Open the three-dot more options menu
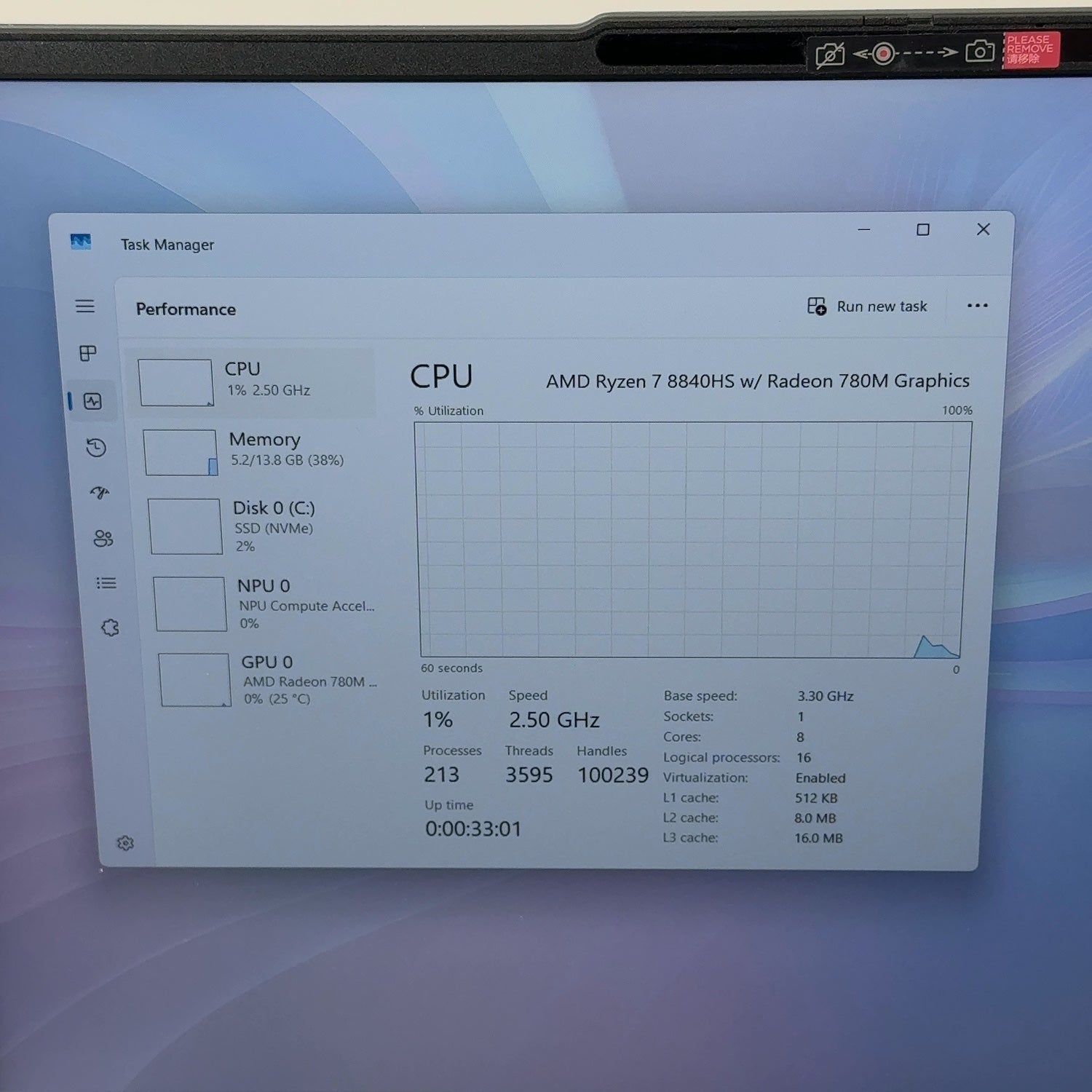 click(x=978, y=306)
